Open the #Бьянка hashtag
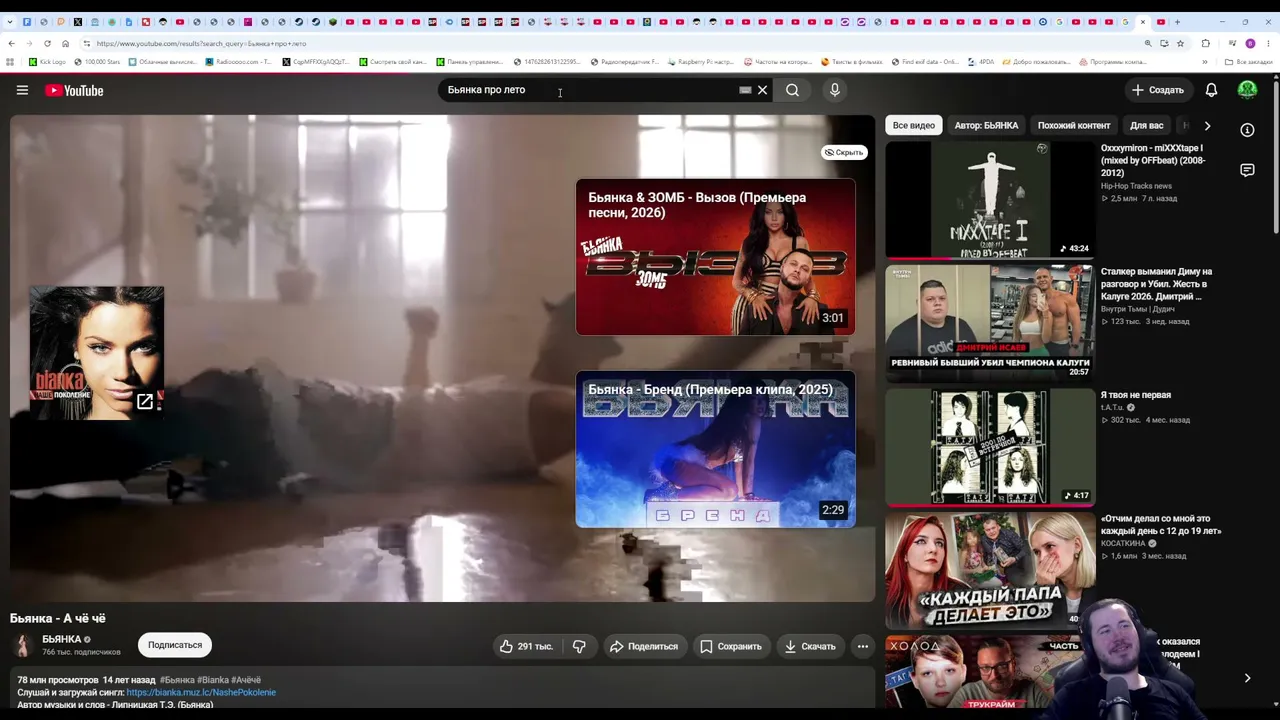Viewport: 1280px width, 720px height. pyautogui.click(x=177, y=680)
